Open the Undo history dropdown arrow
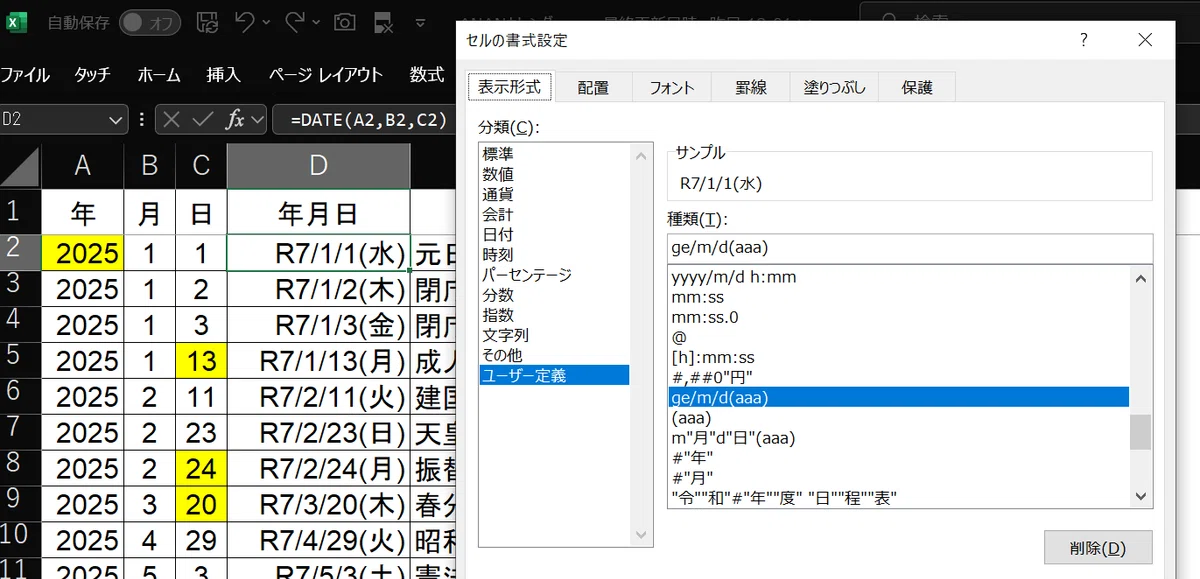1200x579 pixels. pos(267,22)
